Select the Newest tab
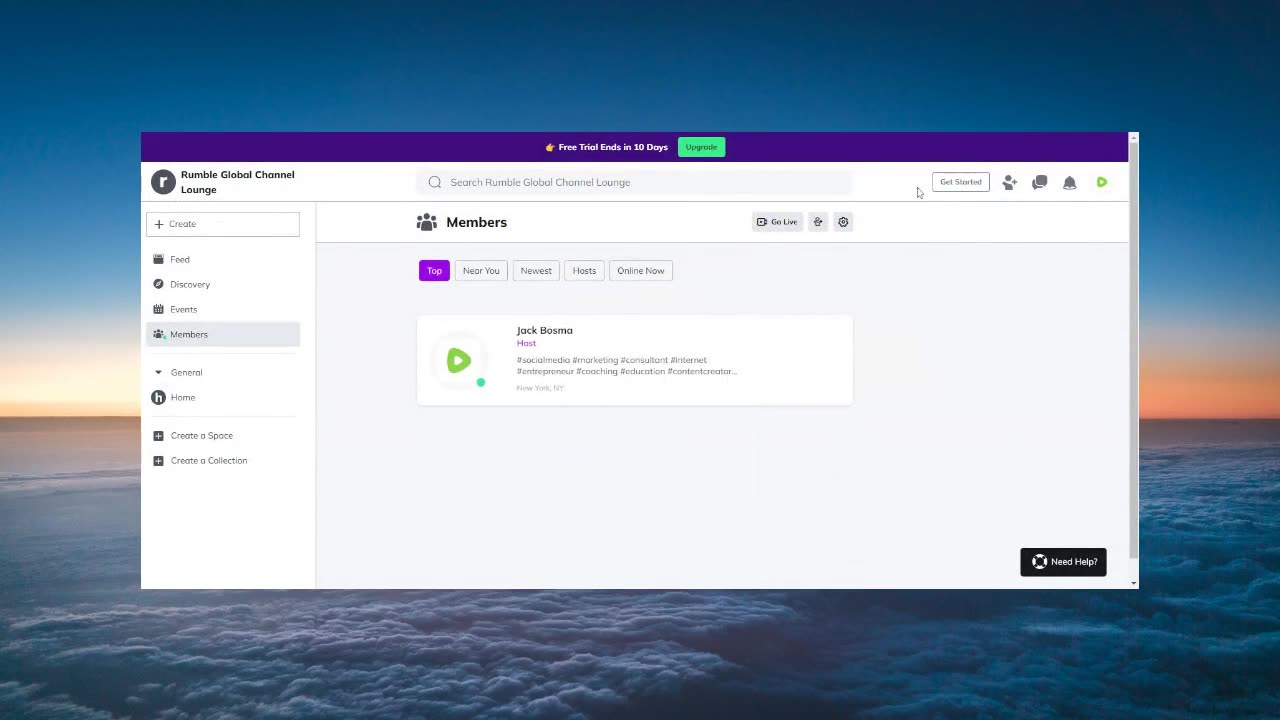 [x=536, y=271]
